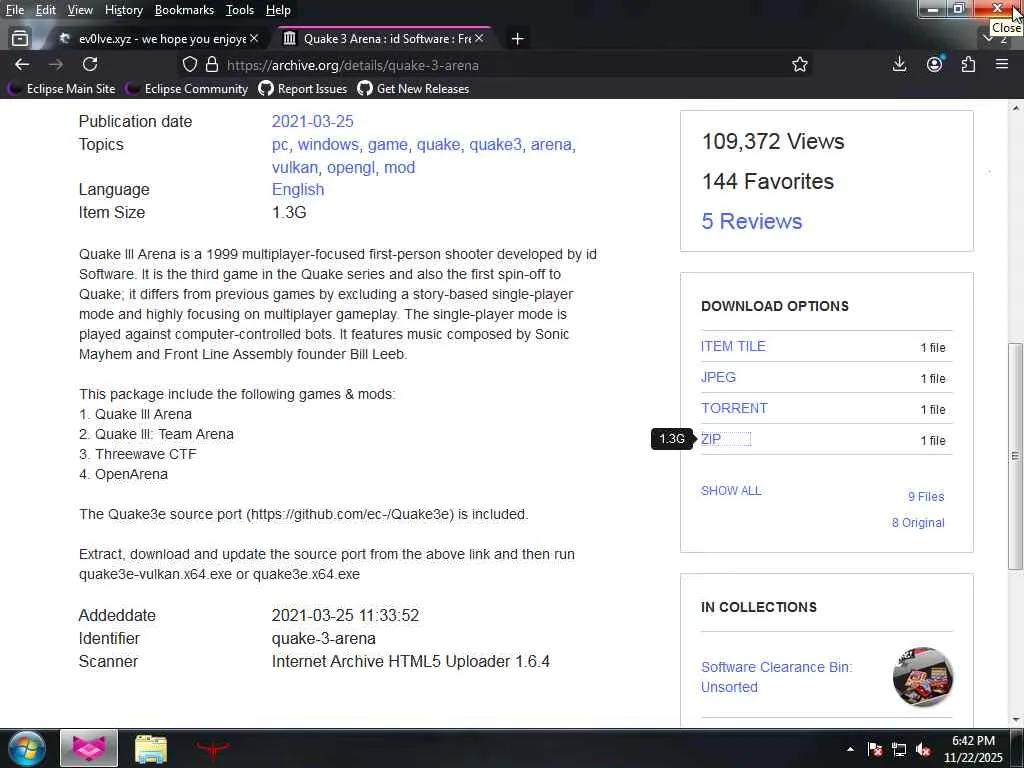Open the account profile icon
The image size is (1024, 768).
pos(935,64)
